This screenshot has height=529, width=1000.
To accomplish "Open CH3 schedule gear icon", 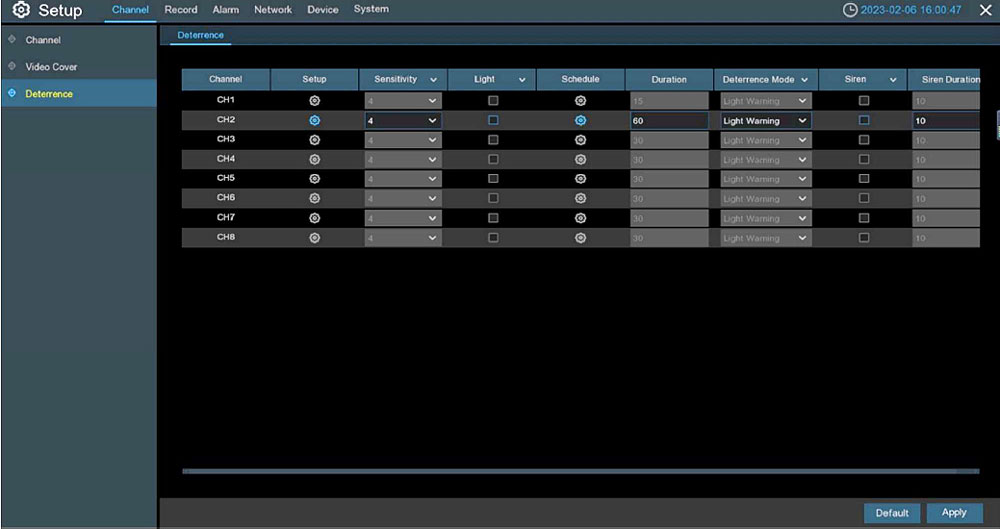I will (x=580, y=140).
